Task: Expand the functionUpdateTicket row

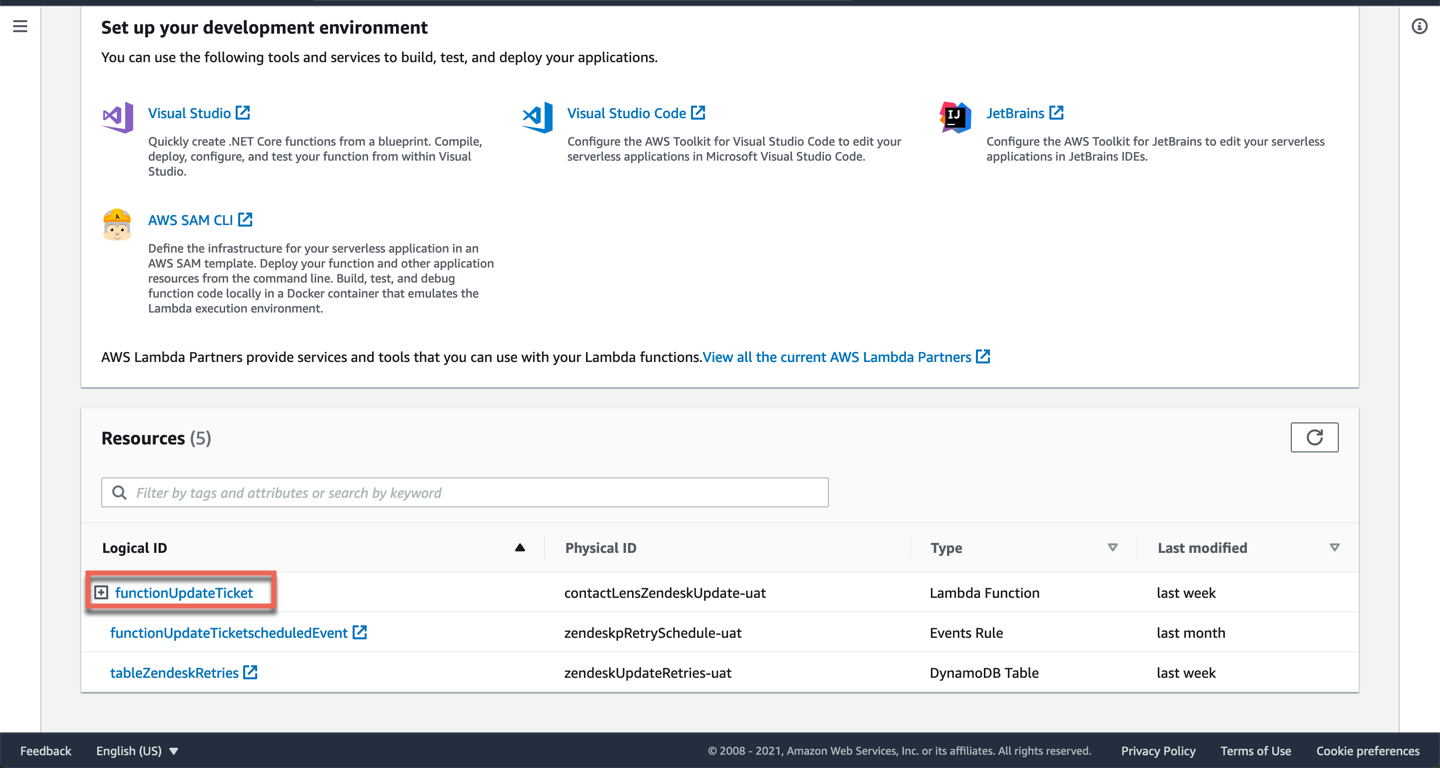Action: [x=101, y=593]
